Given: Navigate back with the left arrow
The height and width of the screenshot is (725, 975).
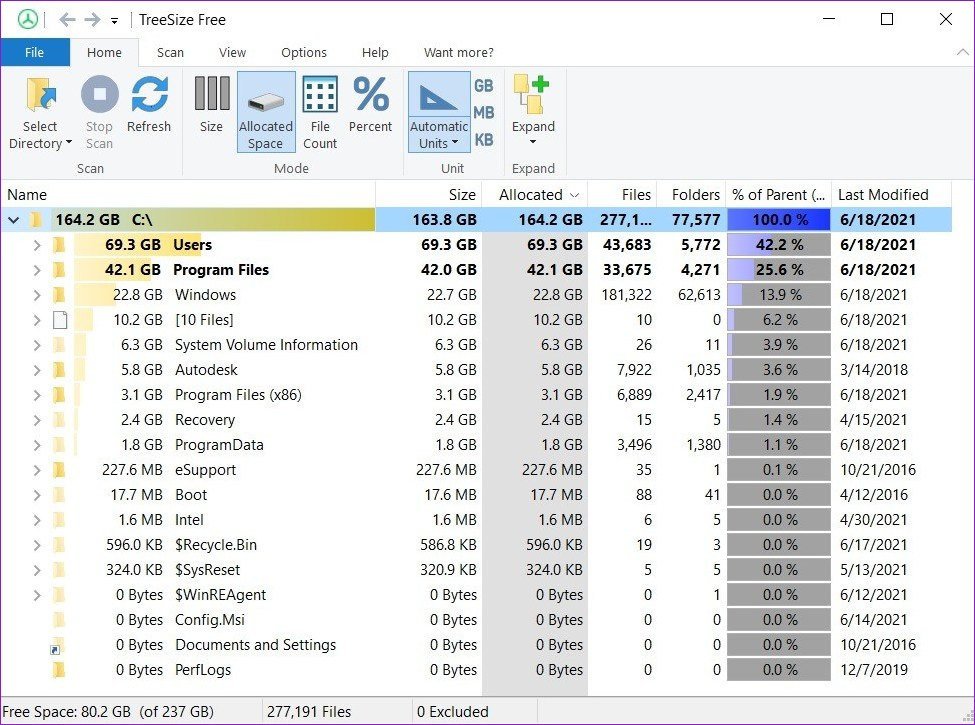Looking at the screenshot, I should (67, 20).
